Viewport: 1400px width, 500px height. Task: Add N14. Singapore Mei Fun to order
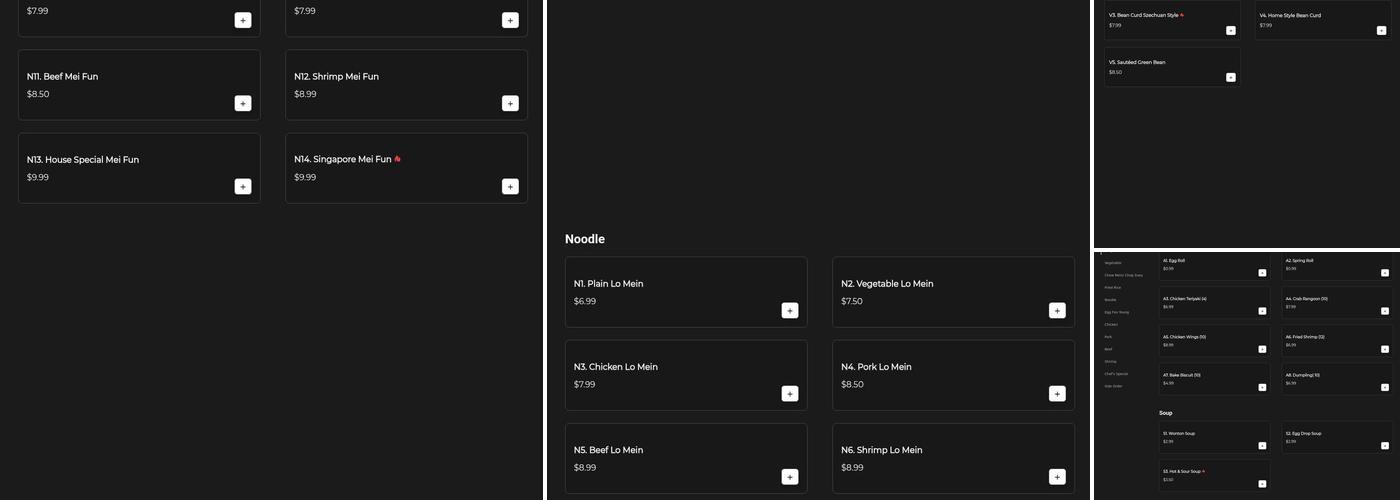click(x=510, y=186)
